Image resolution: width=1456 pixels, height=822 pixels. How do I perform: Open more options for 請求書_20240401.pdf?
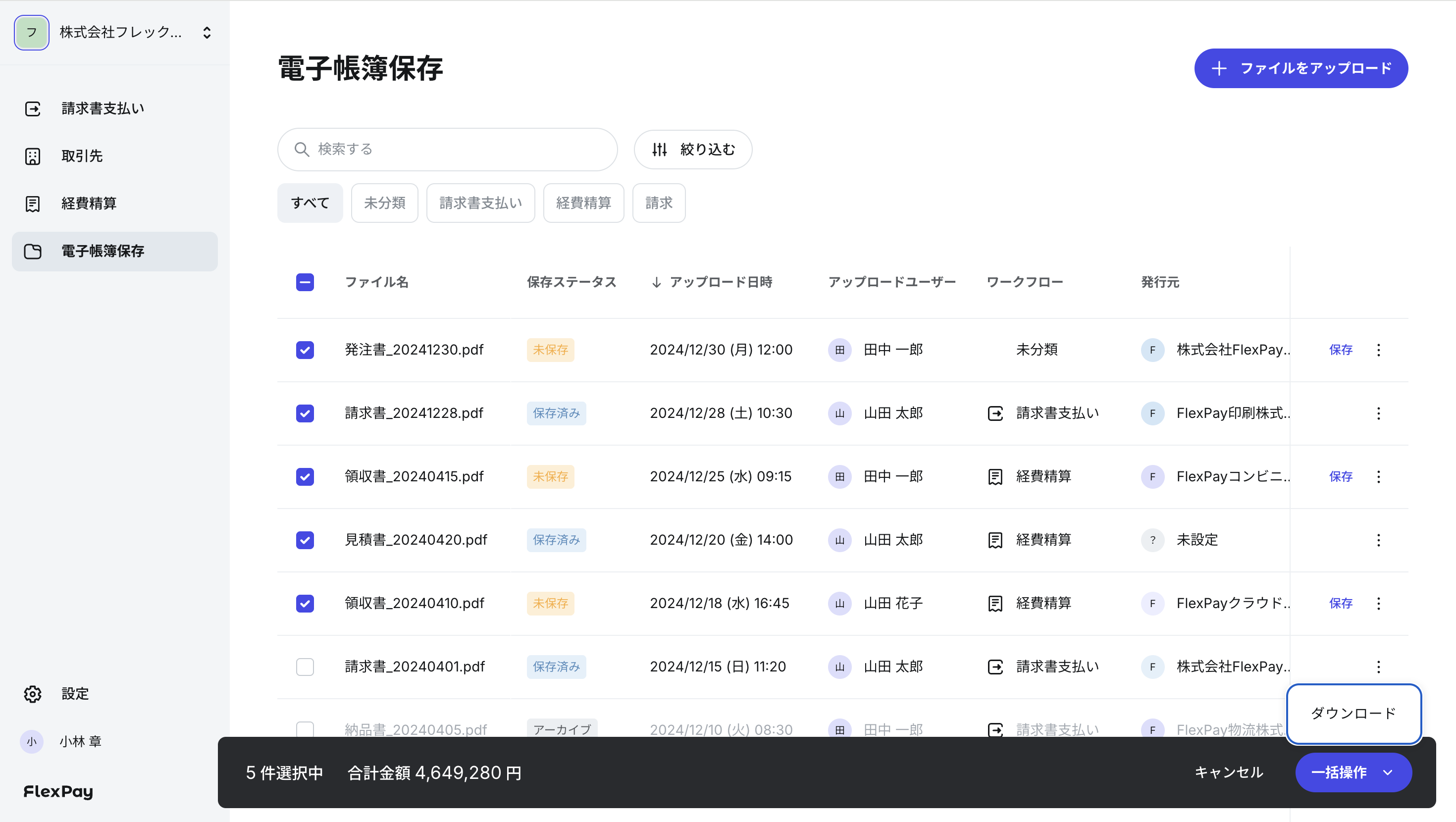1379,667
